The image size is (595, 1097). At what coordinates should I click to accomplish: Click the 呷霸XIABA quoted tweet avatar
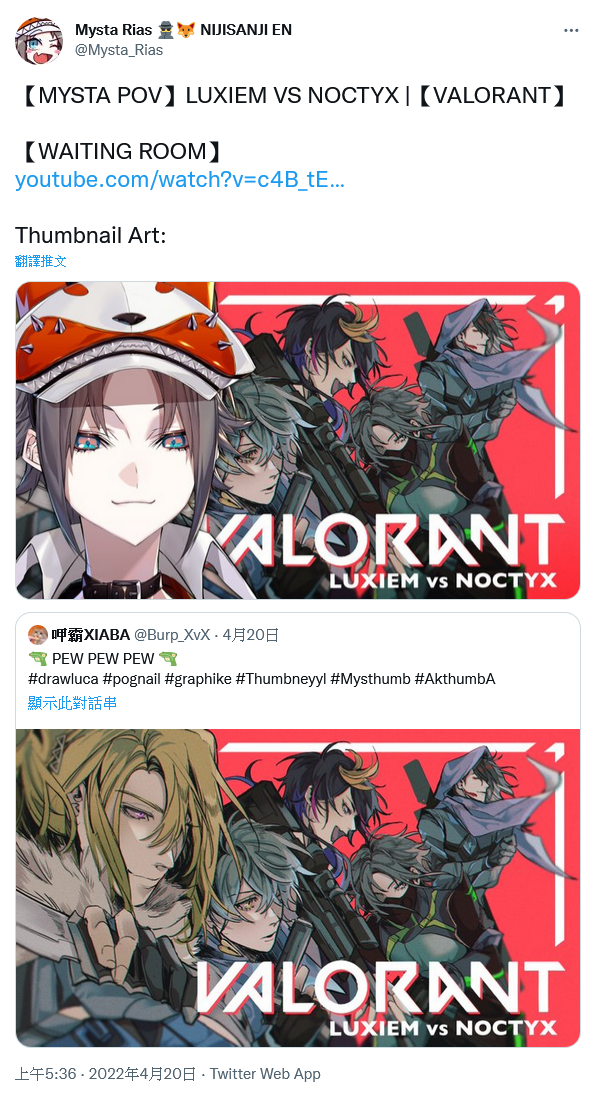[38, 635]
